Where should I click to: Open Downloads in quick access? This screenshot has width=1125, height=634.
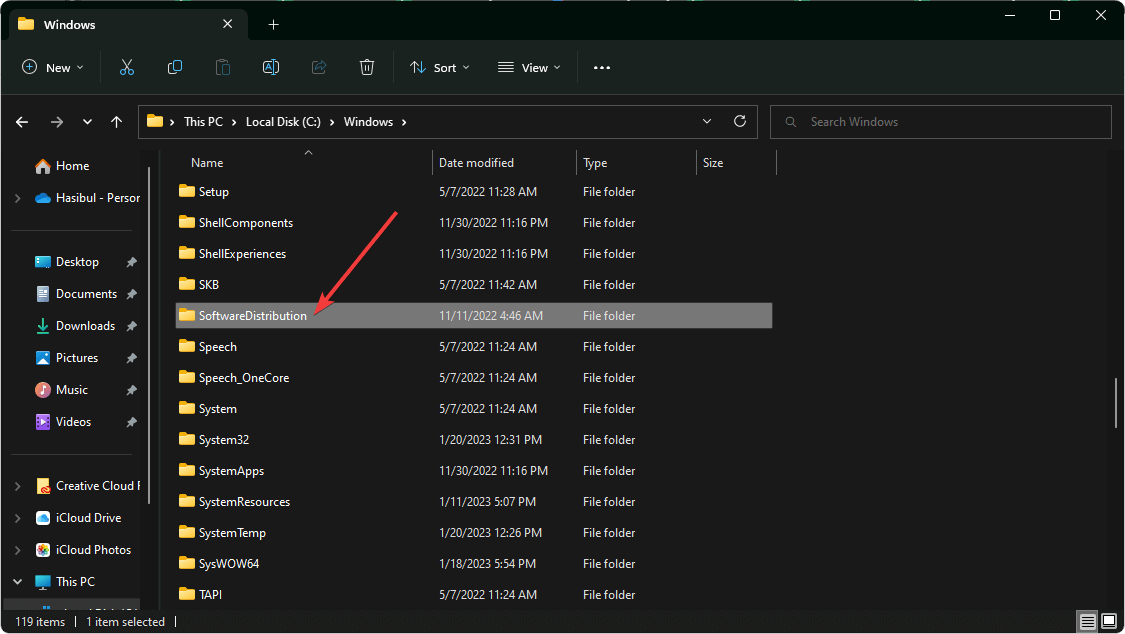(x=85, y=326)
